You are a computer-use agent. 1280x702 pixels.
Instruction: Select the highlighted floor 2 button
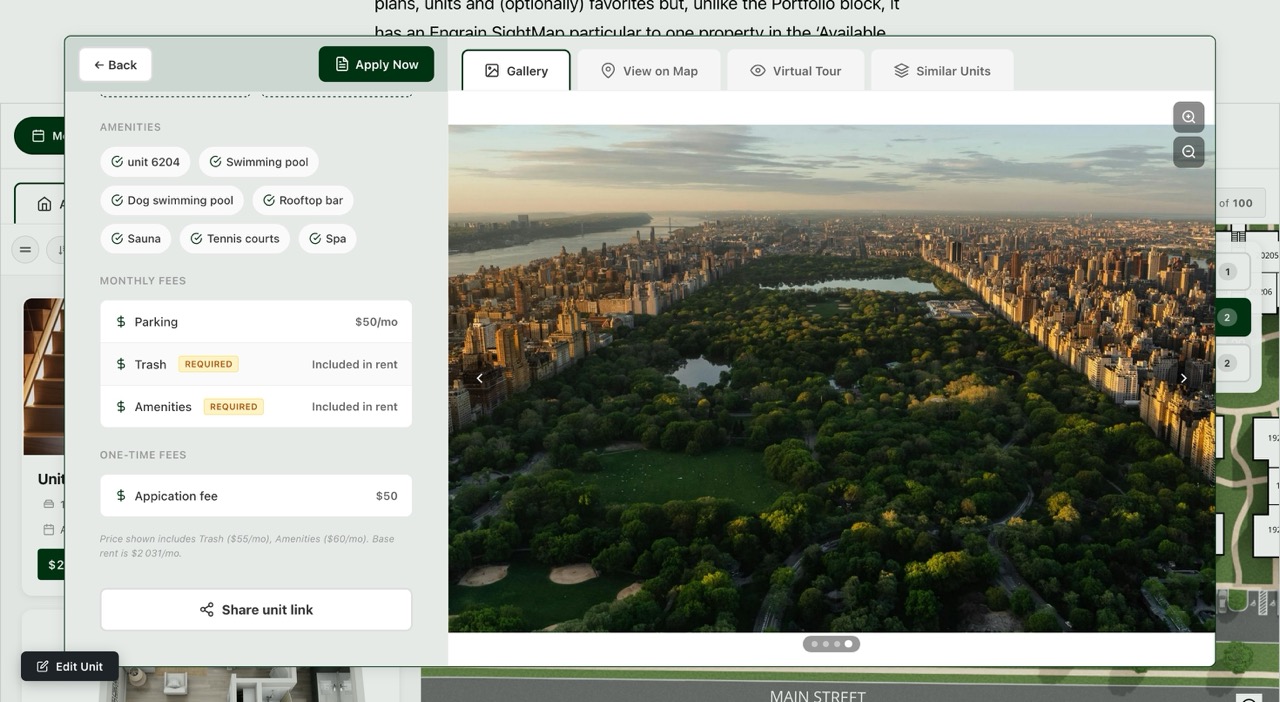(x=1227, y=318)
